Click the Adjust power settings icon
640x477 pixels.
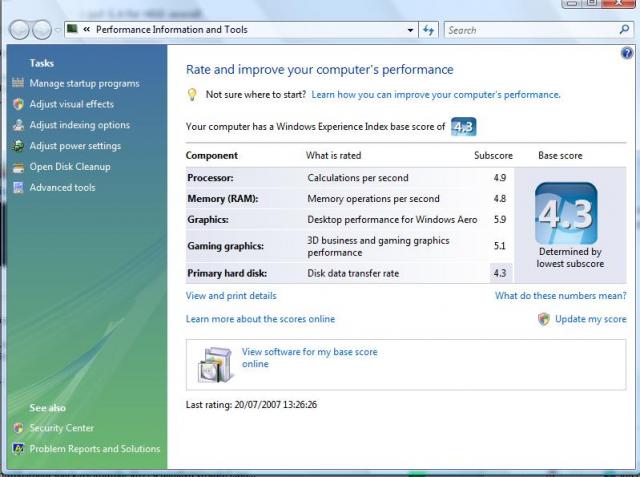pos(18,146)
